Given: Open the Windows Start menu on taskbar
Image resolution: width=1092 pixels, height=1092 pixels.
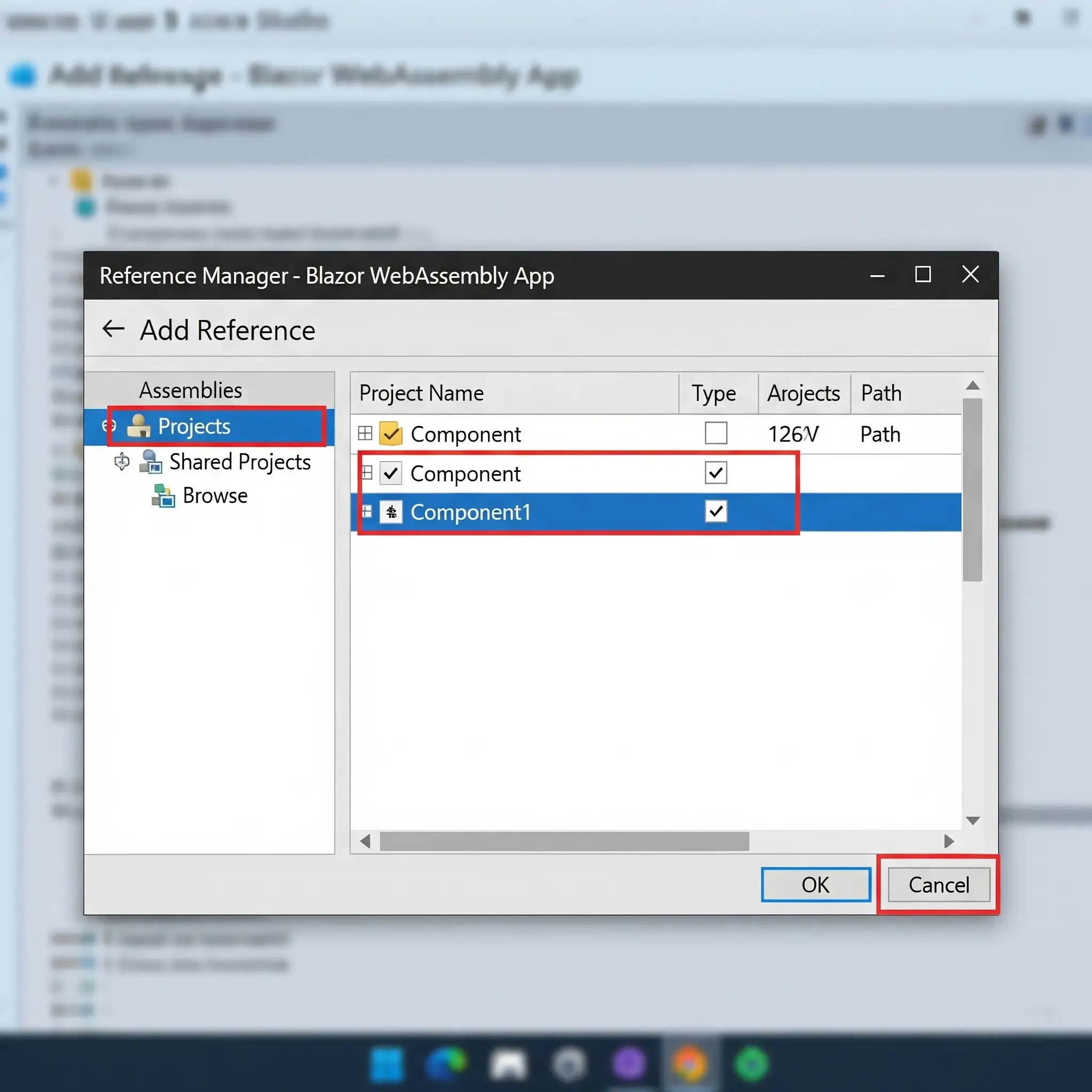Looking at the screenshot, I should click(x=387, y=1064).
